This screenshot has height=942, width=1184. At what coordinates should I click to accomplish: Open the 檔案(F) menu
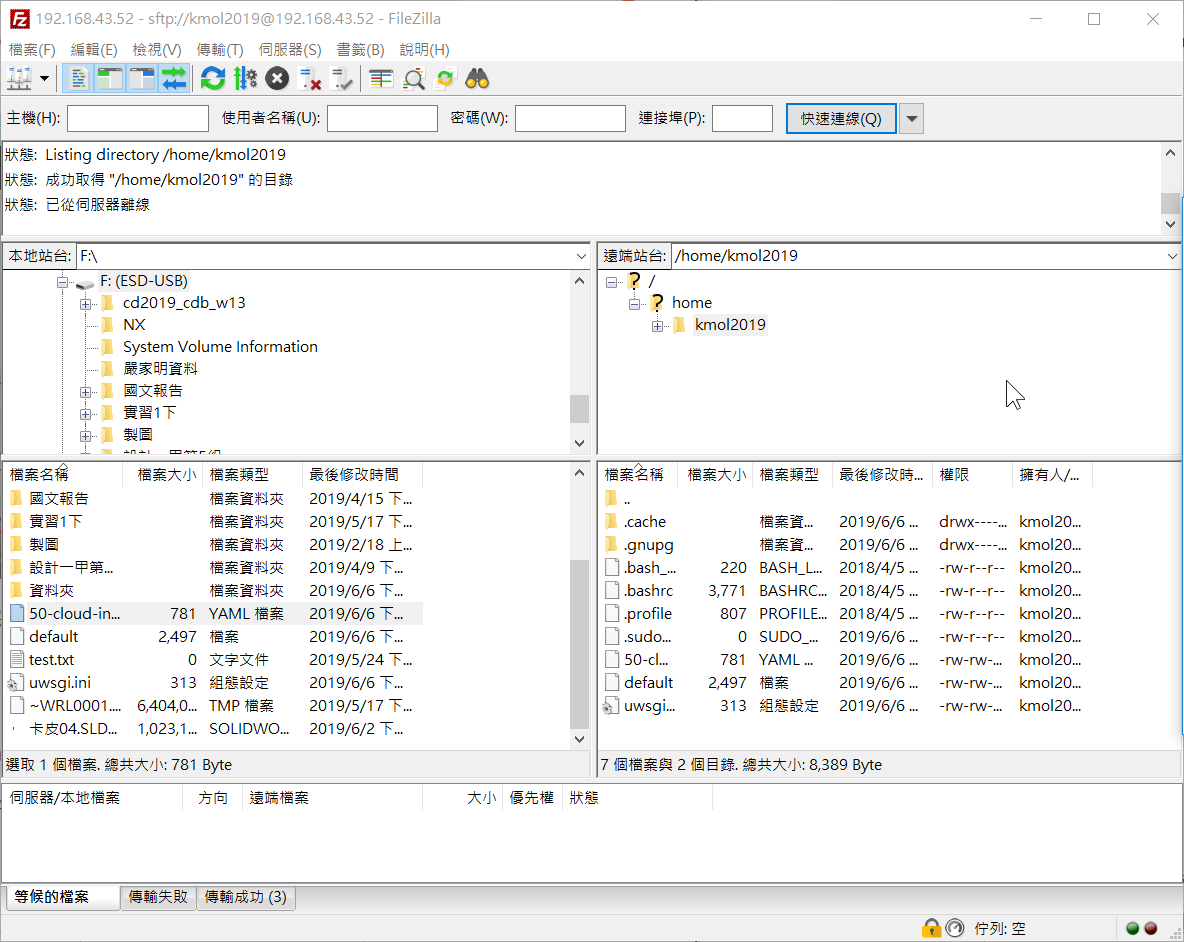[x=32, y=50]
